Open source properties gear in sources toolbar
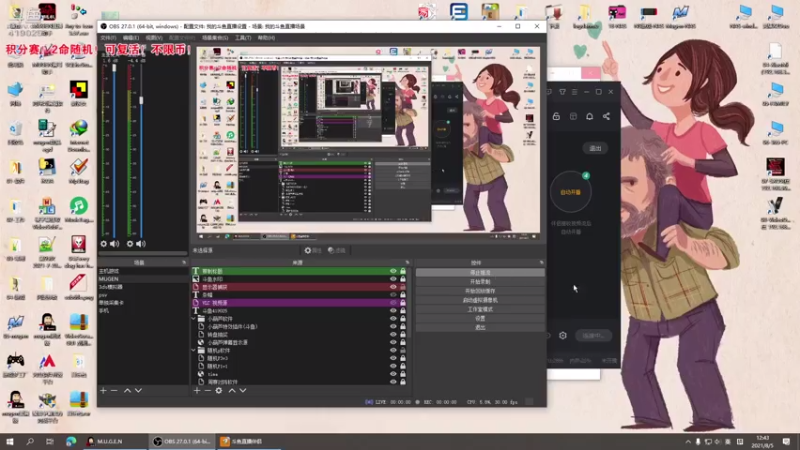 tap(219, 390)
